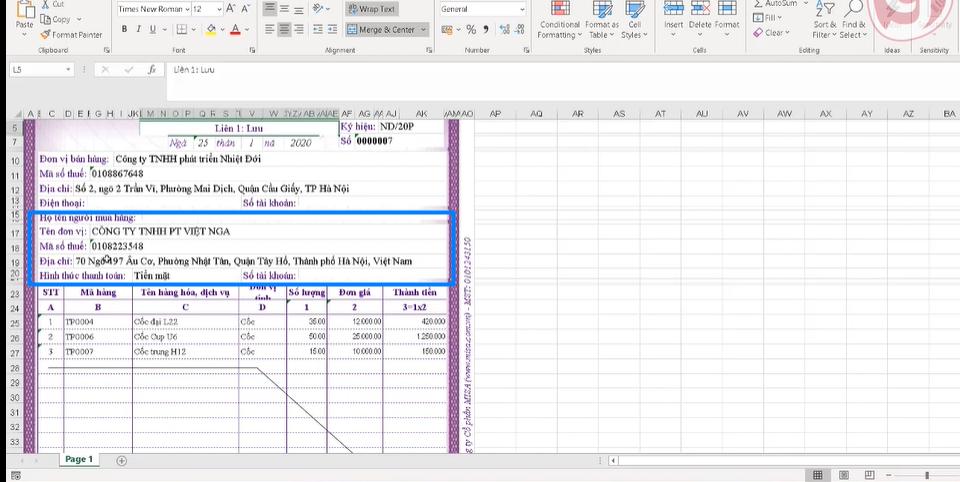960x482 pixels.
Task: Click the macro record status bar icon
Action: point(15,476)
